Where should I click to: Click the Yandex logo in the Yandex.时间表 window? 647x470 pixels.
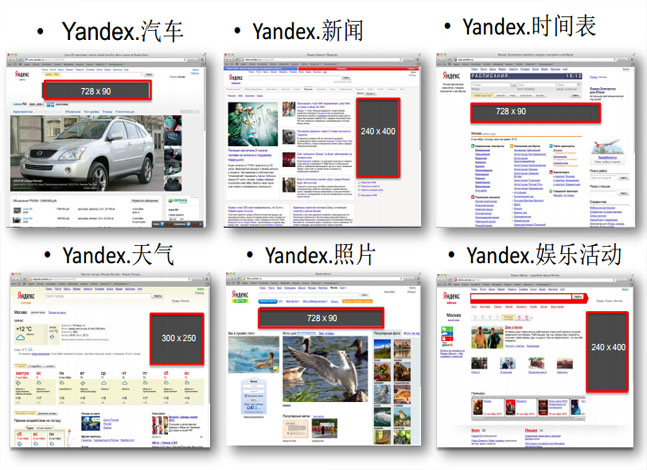(451, 76)
